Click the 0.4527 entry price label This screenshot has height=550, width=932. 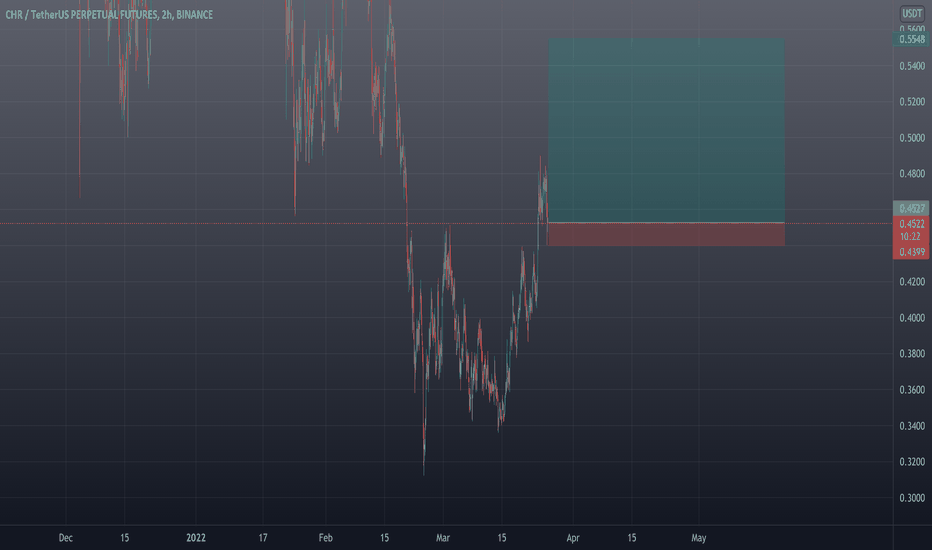point(911,208)
